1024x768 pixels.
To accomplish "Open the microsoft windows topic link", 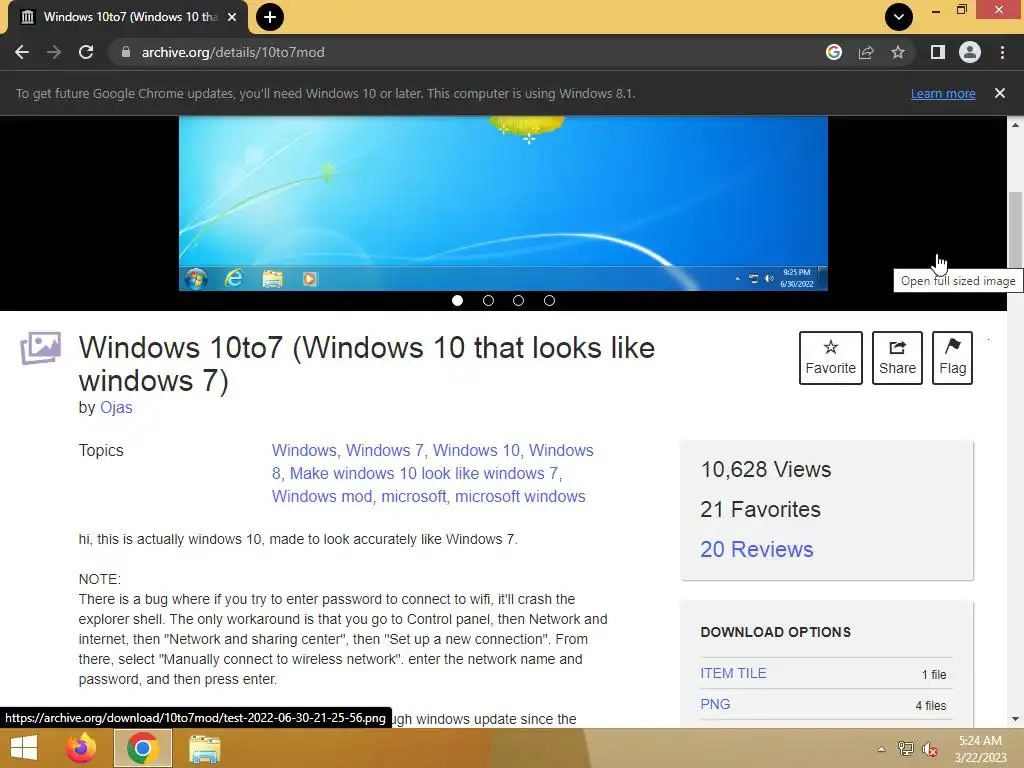I will point(520,496).
